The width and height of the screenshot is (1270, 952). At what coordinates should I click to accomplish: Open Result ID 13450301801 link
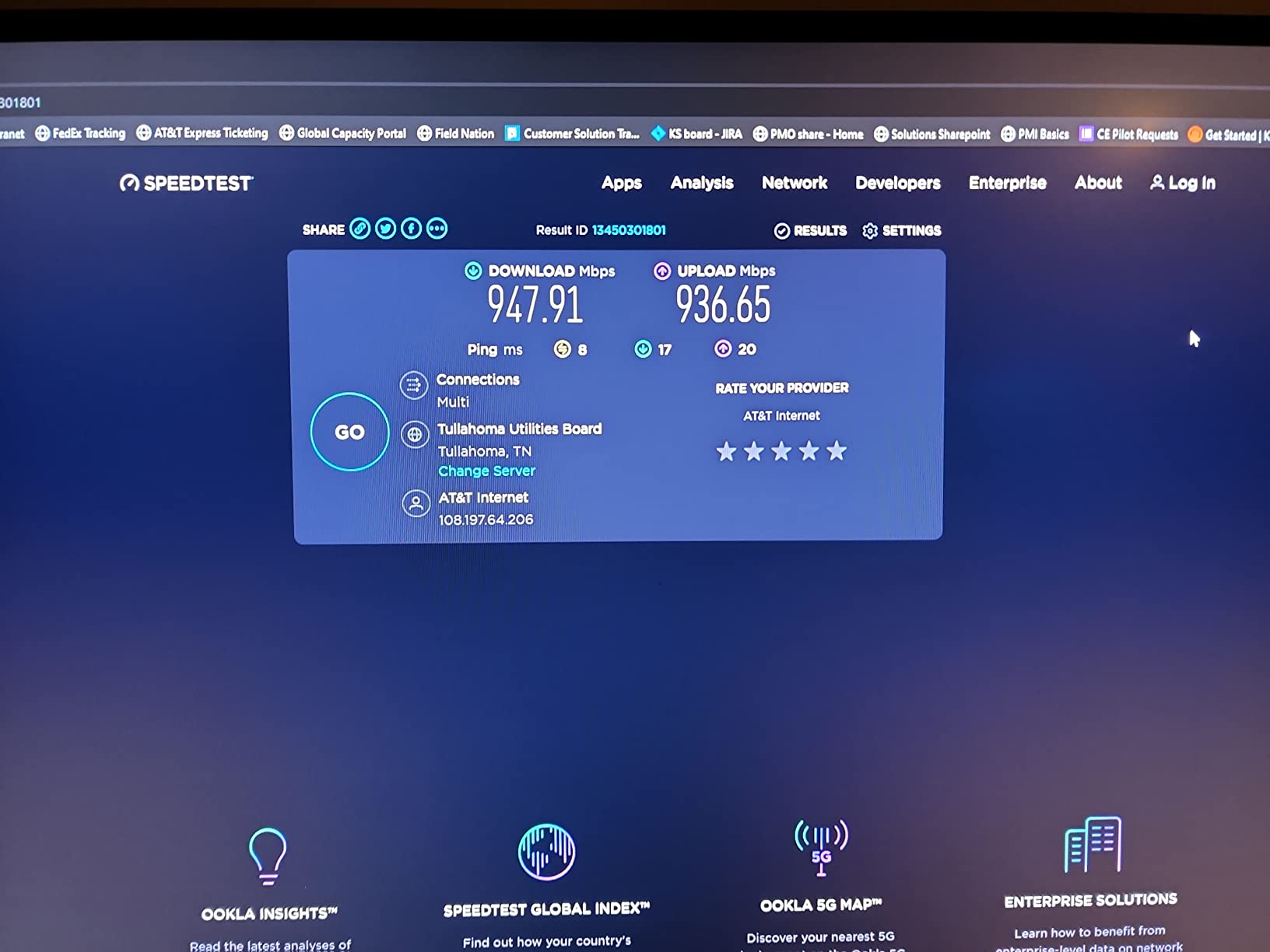[629, 230]
